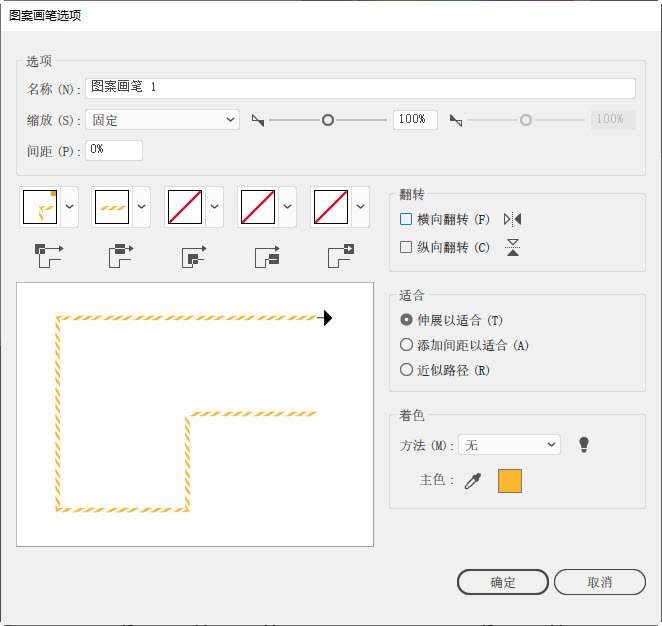Click the 名称 field with 图案画笔 1
The width and height of the screenshot is (662, 626).
click(x=361, y=88)
